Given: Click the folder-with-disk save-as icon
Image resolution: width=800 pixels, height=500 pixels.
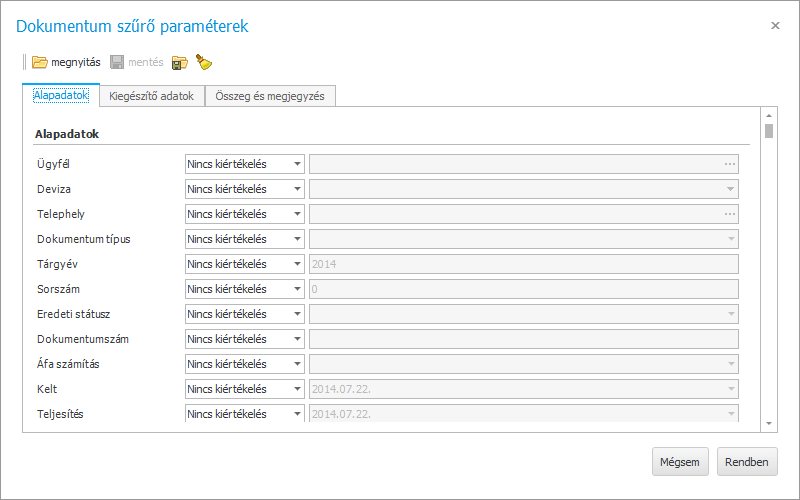Looking at the screenshot, I should [x=180, y=62].
